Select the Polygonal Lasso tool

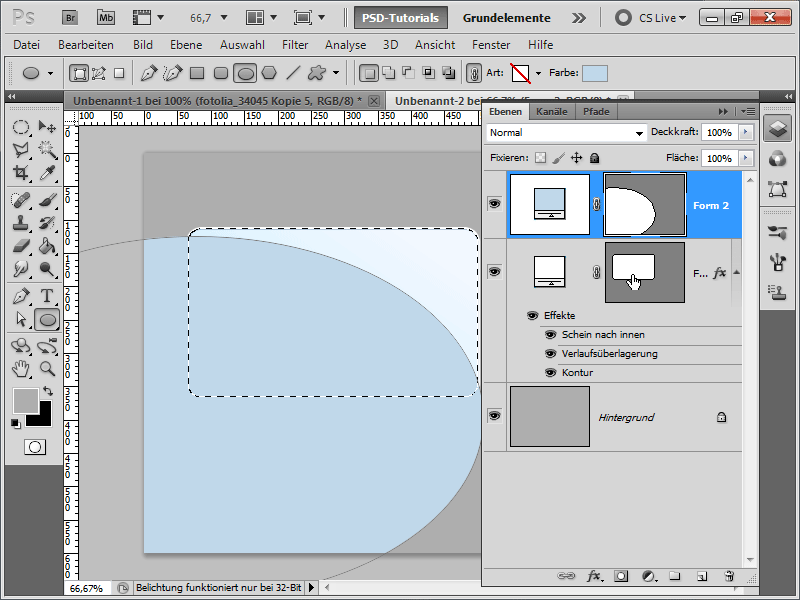(20, 149)
